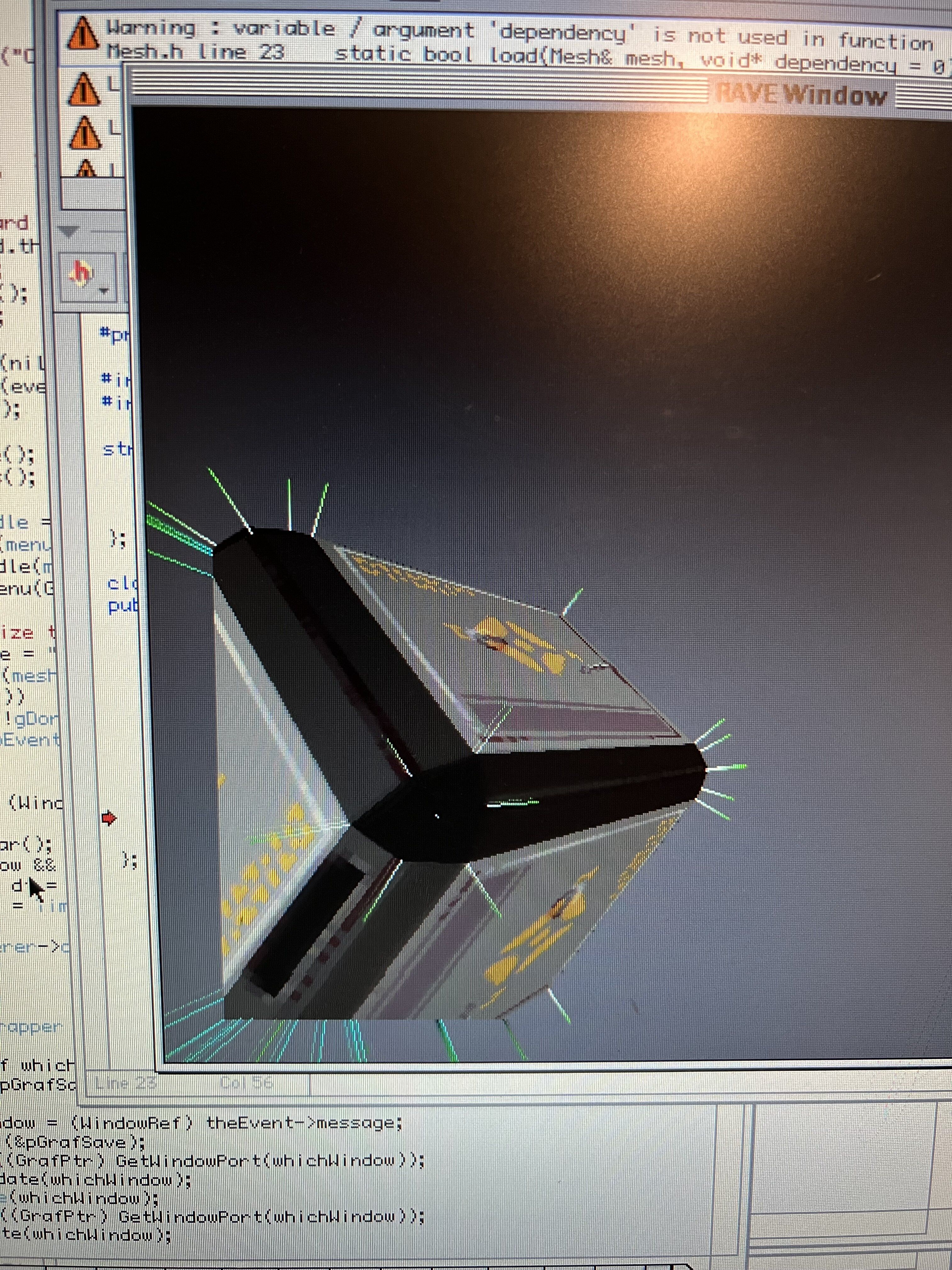Click the 'Col 56' status bar entry
This screenshot has height=1270, width=952.
pyautogui.click(x=246, y=1084)
